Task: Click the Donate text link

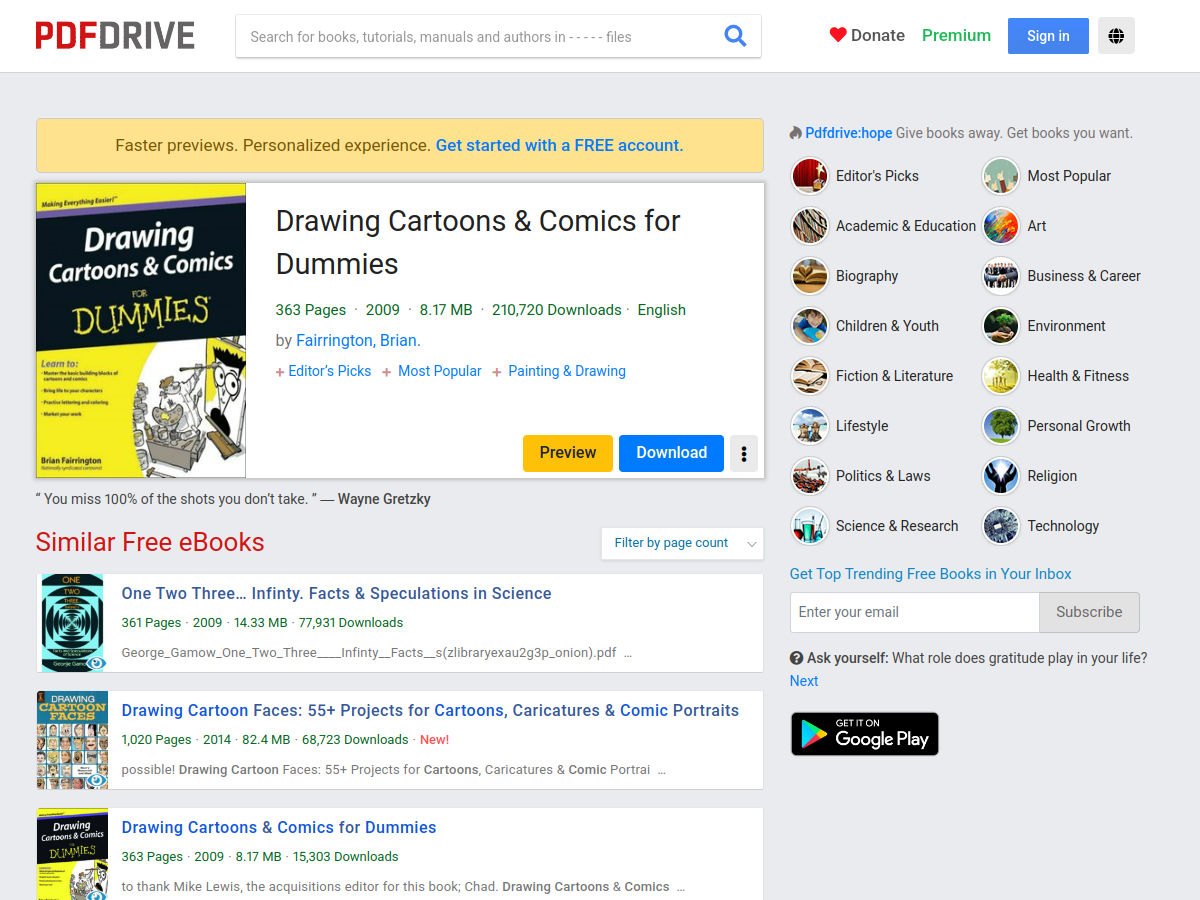Action: [x=878, y=35]
